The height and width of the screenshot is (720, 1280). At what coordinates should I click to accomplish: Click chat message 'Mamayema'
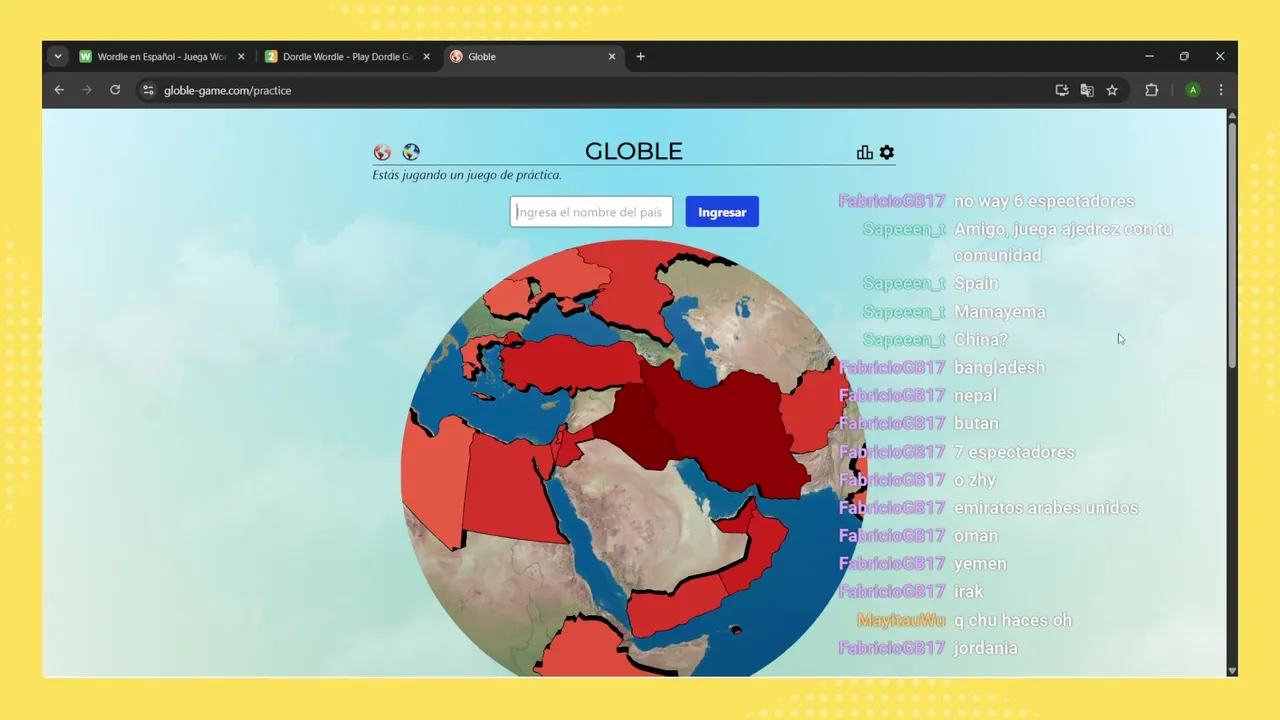[1000, 312]
